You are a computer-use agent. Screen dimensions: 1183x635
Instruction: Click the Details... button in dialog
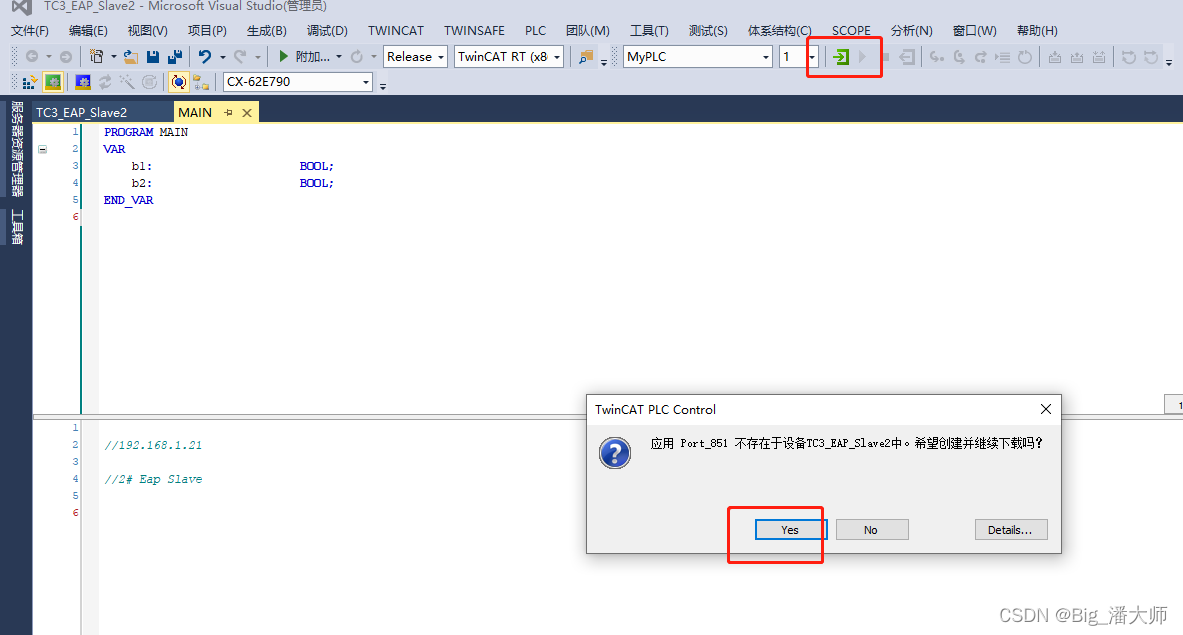click(x=1011, y=529)
